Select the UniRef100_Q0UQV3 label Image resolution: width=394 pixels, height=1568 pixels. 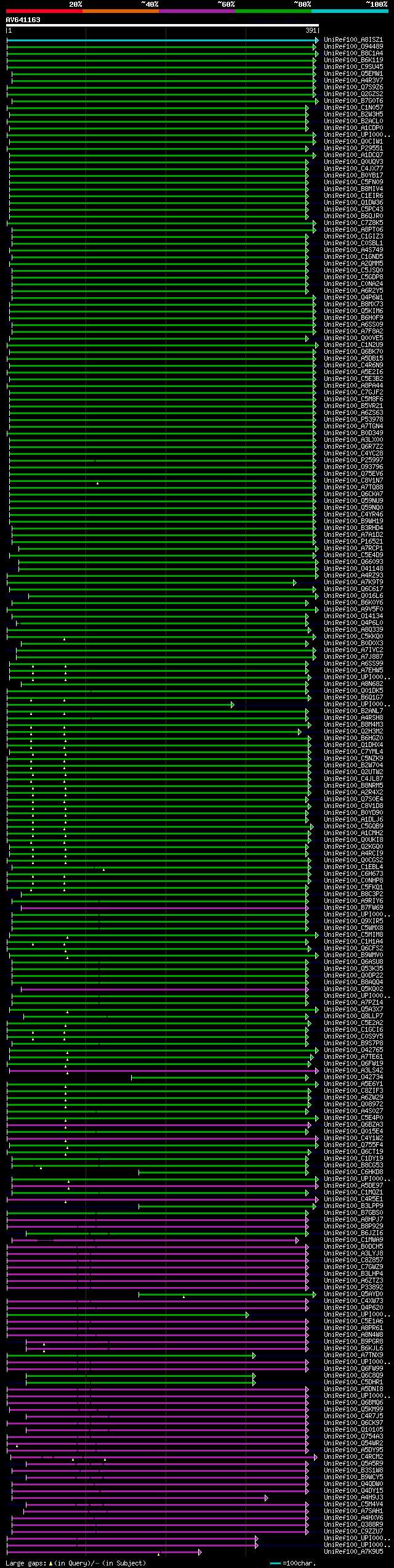(353, 162)
